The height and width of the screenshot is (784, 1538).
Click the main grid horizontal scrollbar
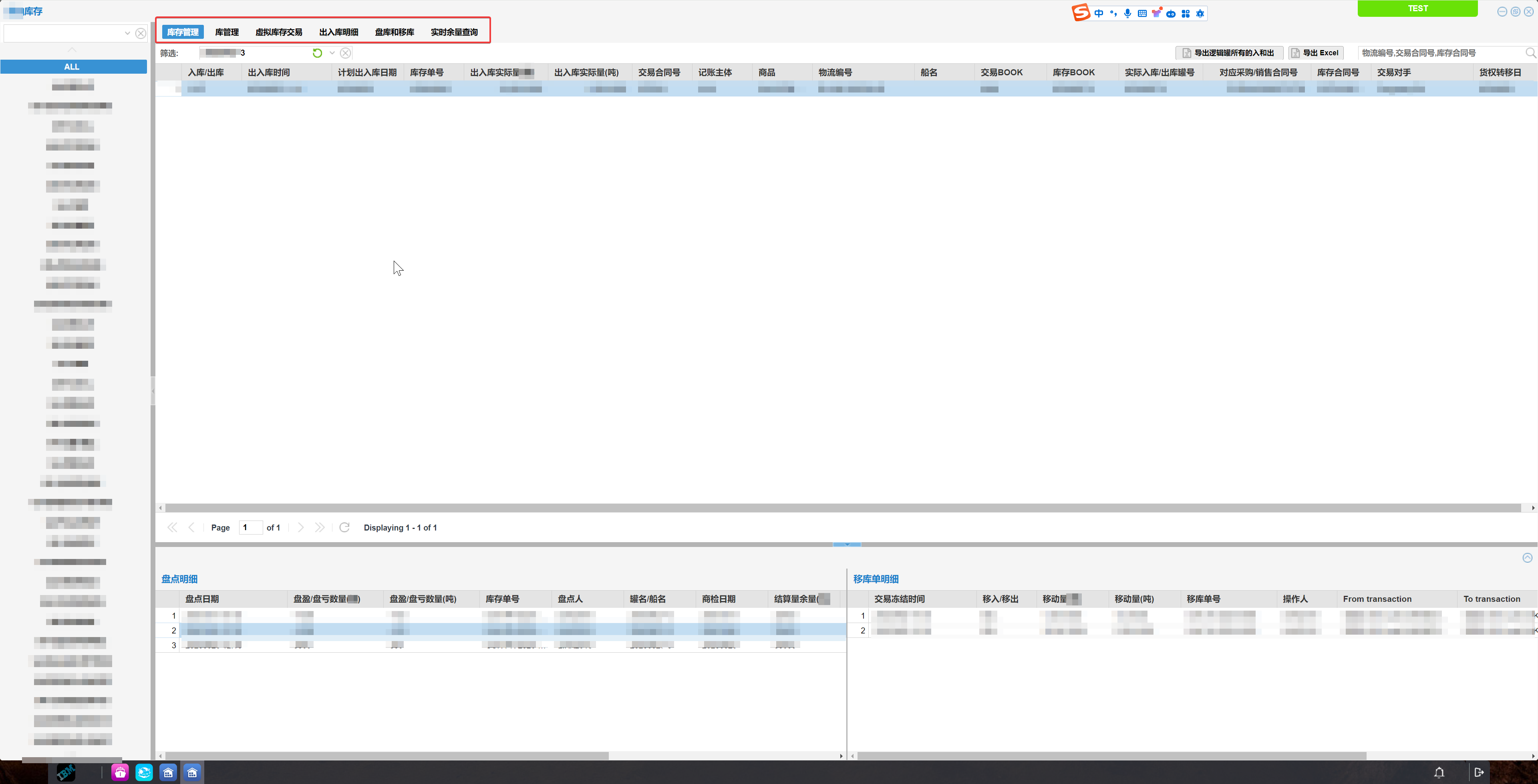[x=843, y=508]
